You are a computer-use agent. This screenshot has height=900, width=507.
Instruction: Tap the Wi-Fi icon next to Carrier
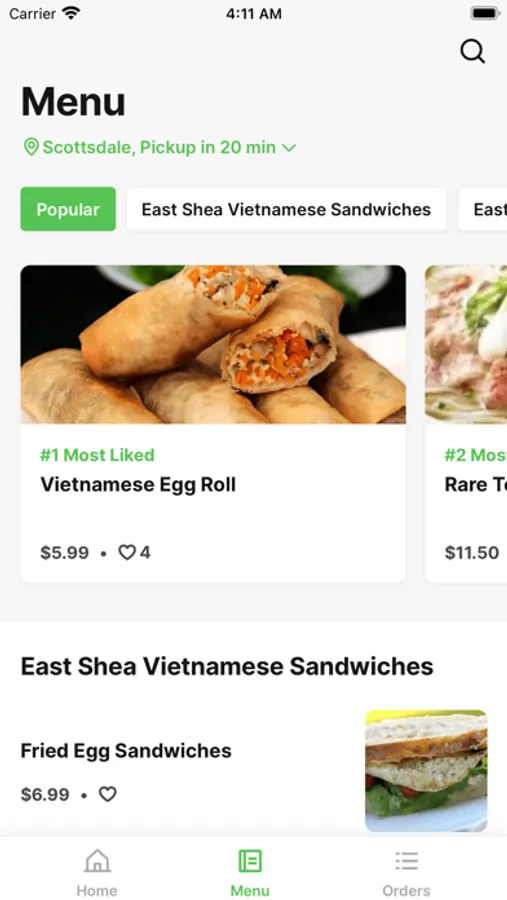(71, 13)
